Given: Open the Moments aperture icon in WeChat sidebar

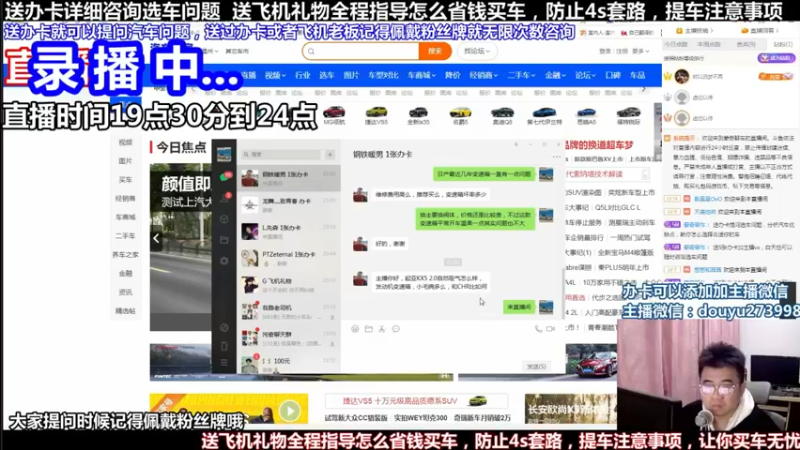Looking at the screenshot, I should click(224, 261).
